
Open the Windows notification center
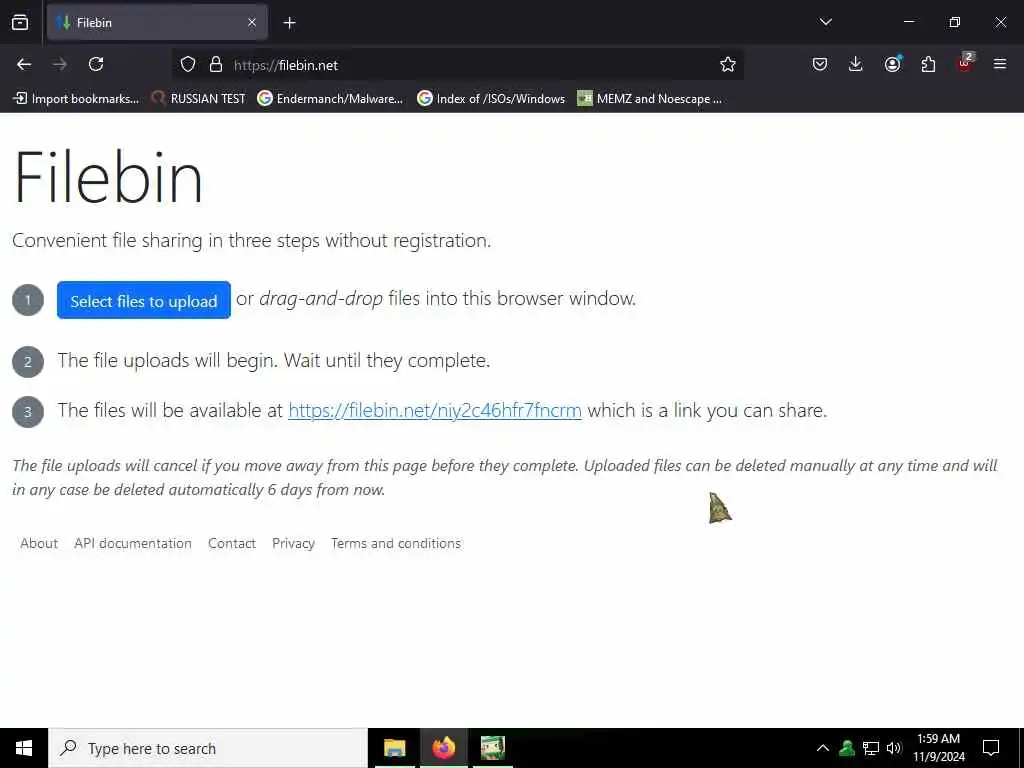pyautogui.click(x=991, y=748)
